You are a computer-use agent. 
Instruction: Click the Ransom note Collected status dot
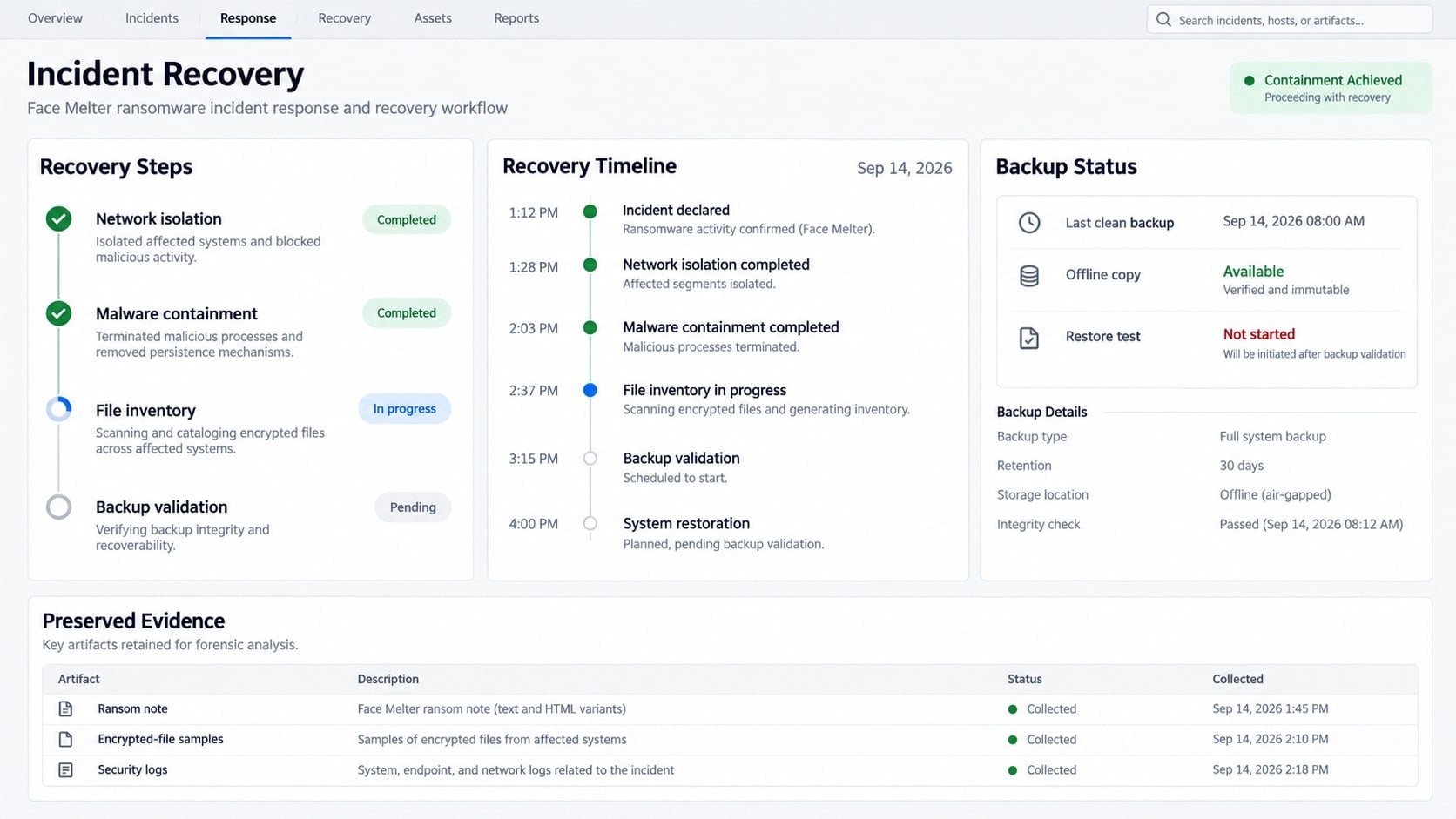tap(1013, 709)
